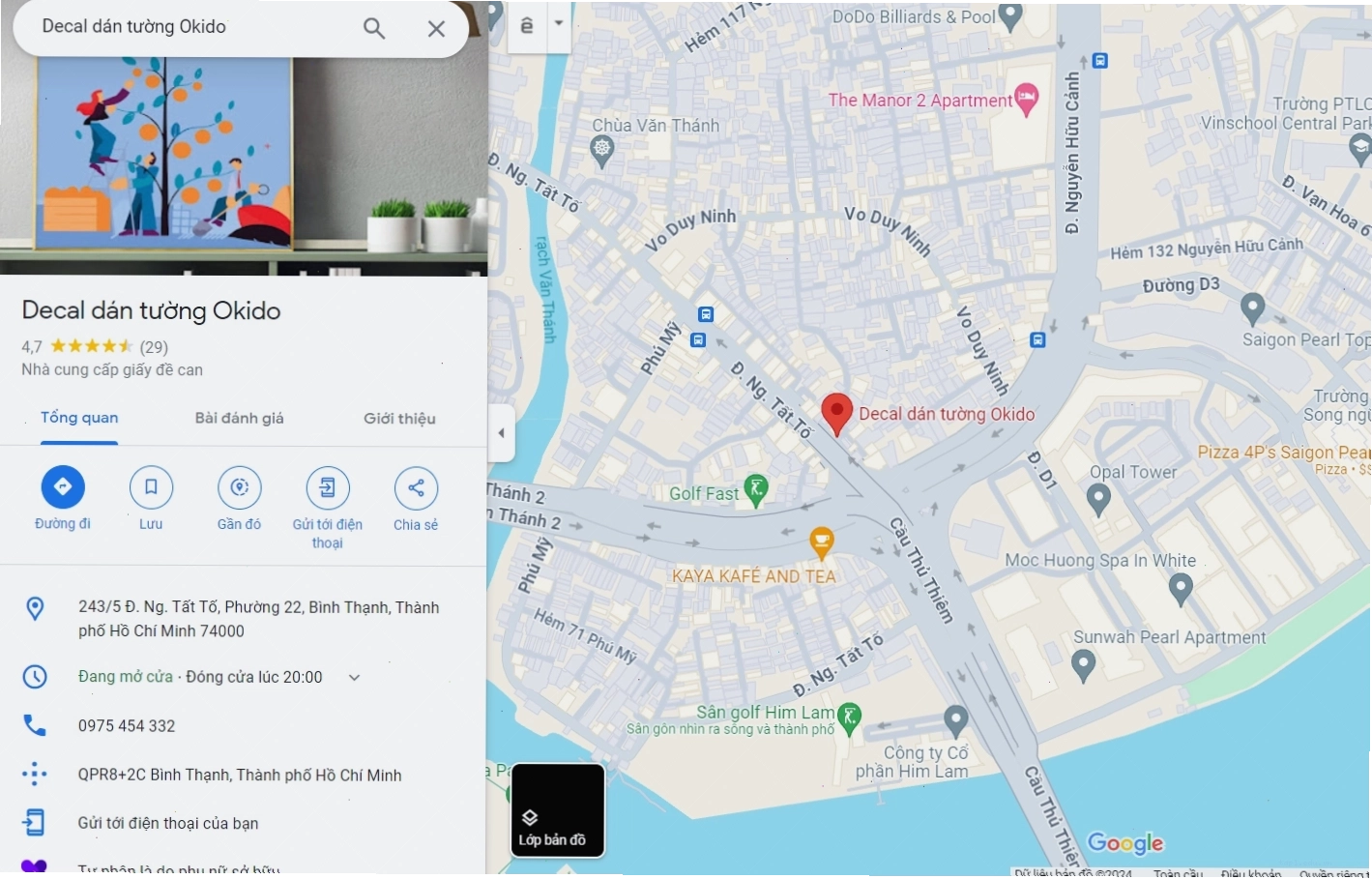Viewport: 1372px width, 879px height.
Task: Select the Moc Huong Spa In White pin
Action: (1181, 588)
